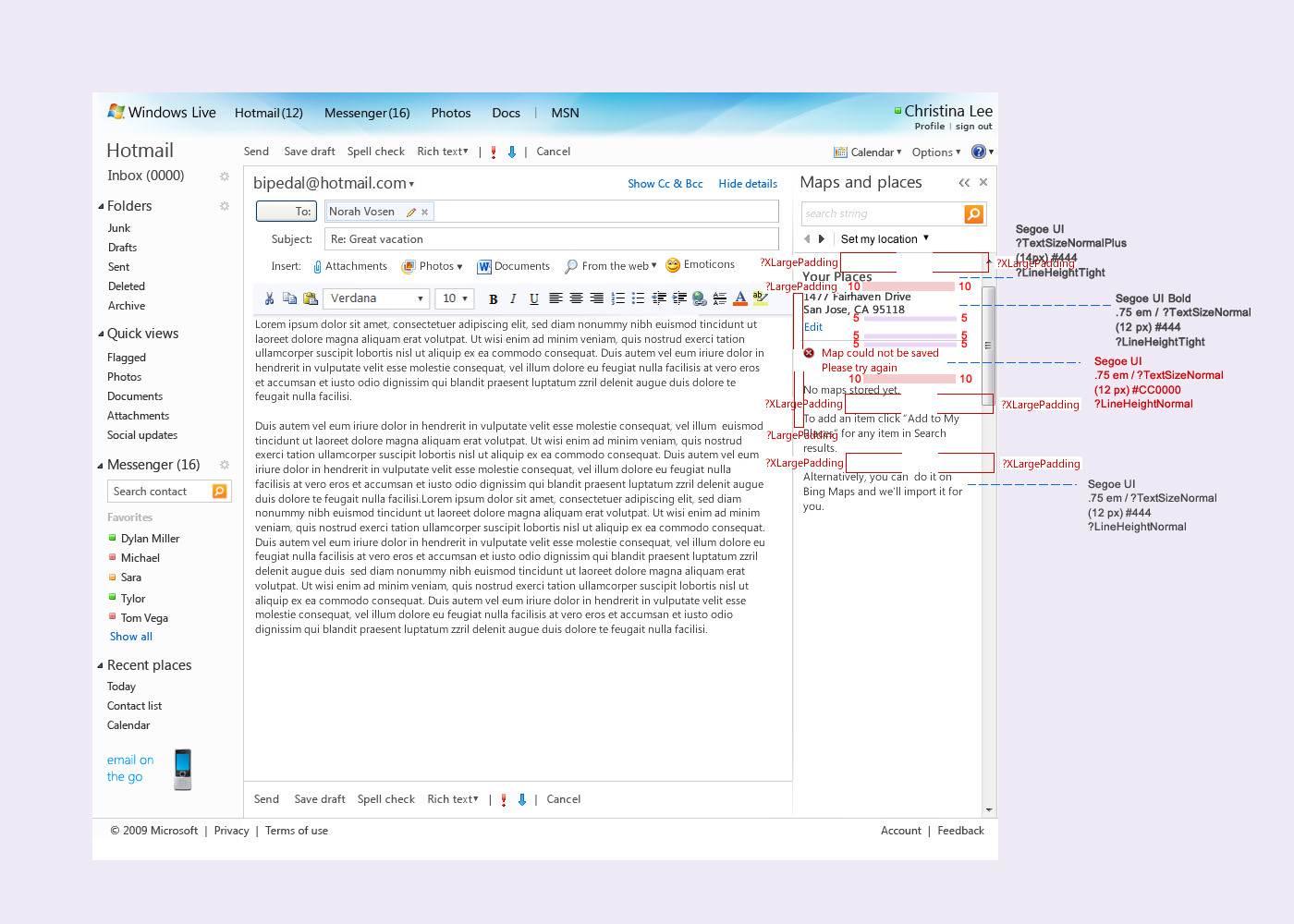Cut selected text with the scissors icon
The image size is (1294, 924).
(x=269, y=298)
